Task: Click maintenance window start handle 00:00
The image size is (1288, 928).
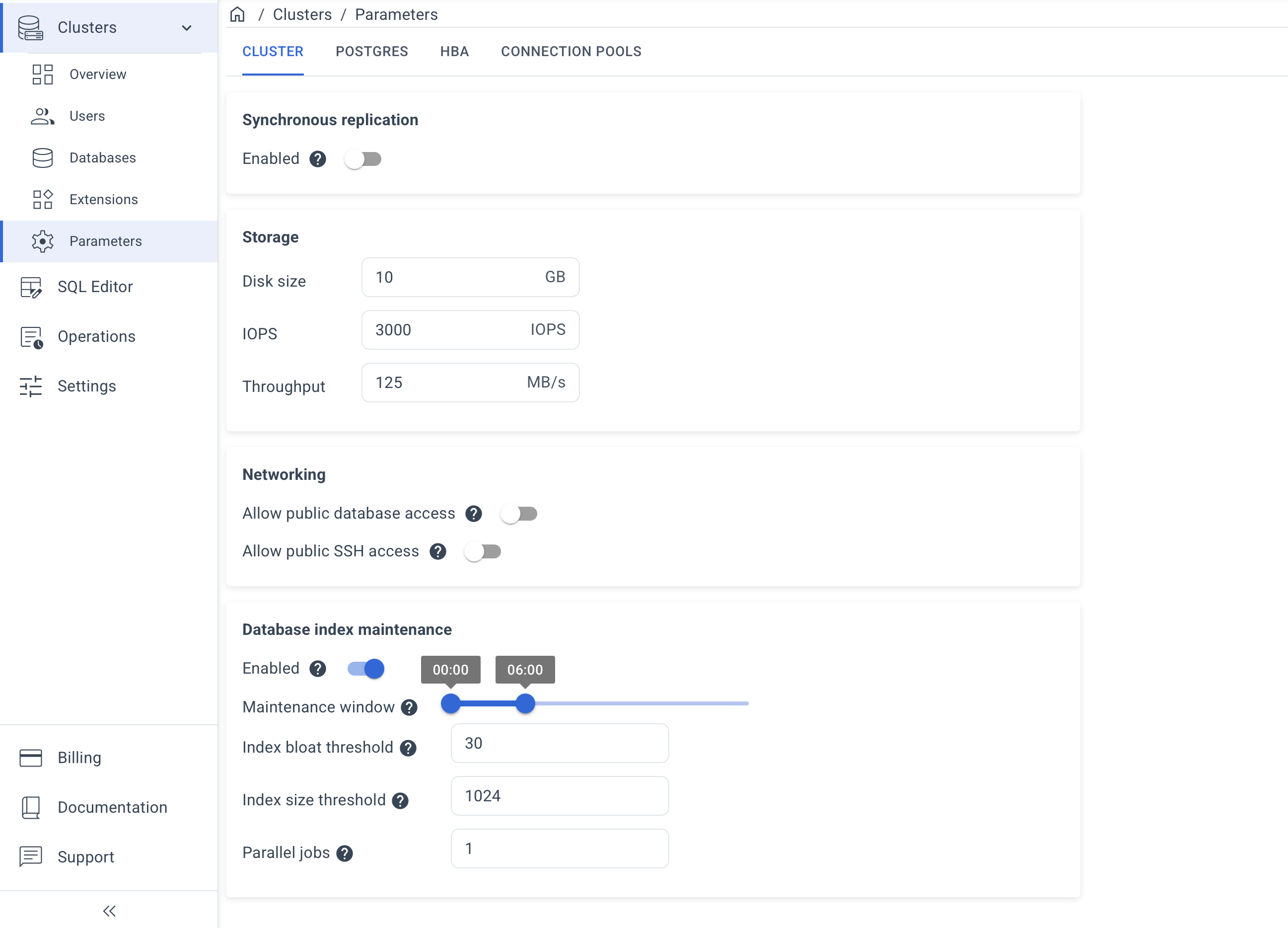Action: pyautogui.click(x=450, y=703)
